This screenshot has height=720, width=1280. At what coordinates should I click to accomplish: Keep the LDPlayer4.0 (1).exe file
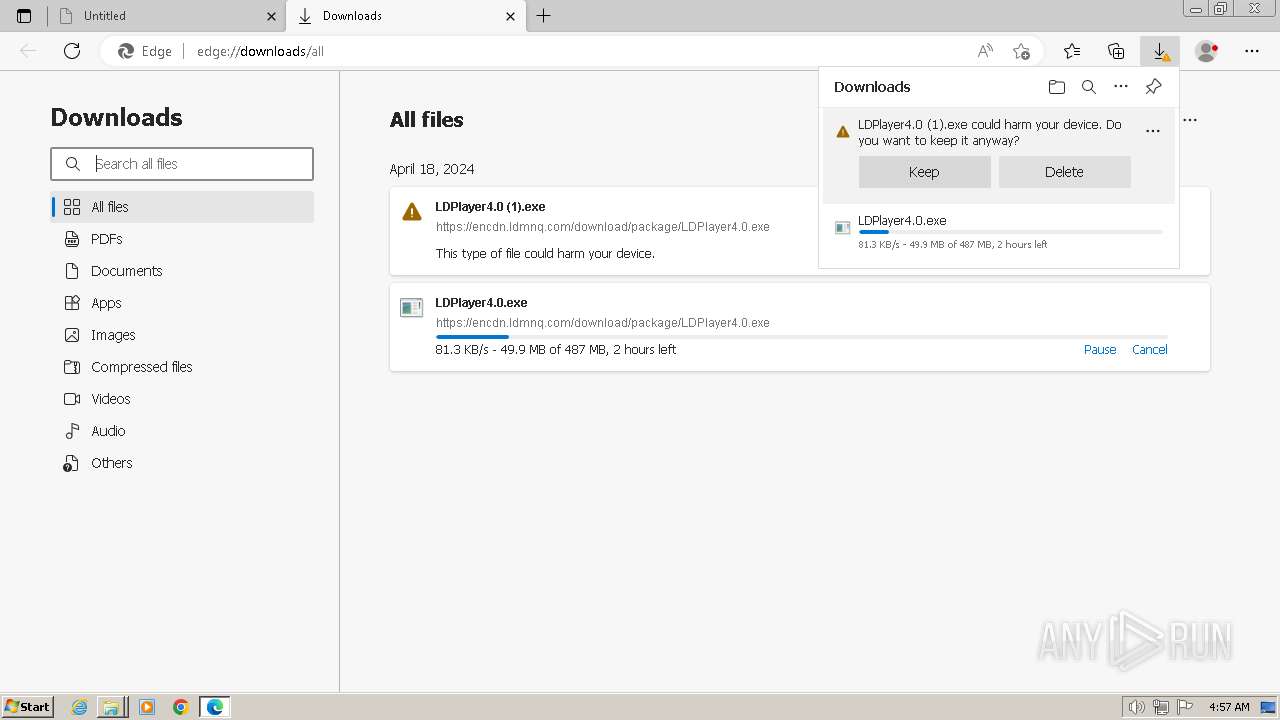tap(924, 172)
